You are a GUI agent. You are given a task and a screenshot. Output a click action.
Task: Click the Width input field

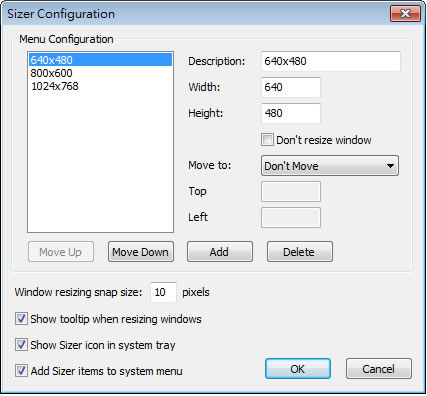[291, 87]
